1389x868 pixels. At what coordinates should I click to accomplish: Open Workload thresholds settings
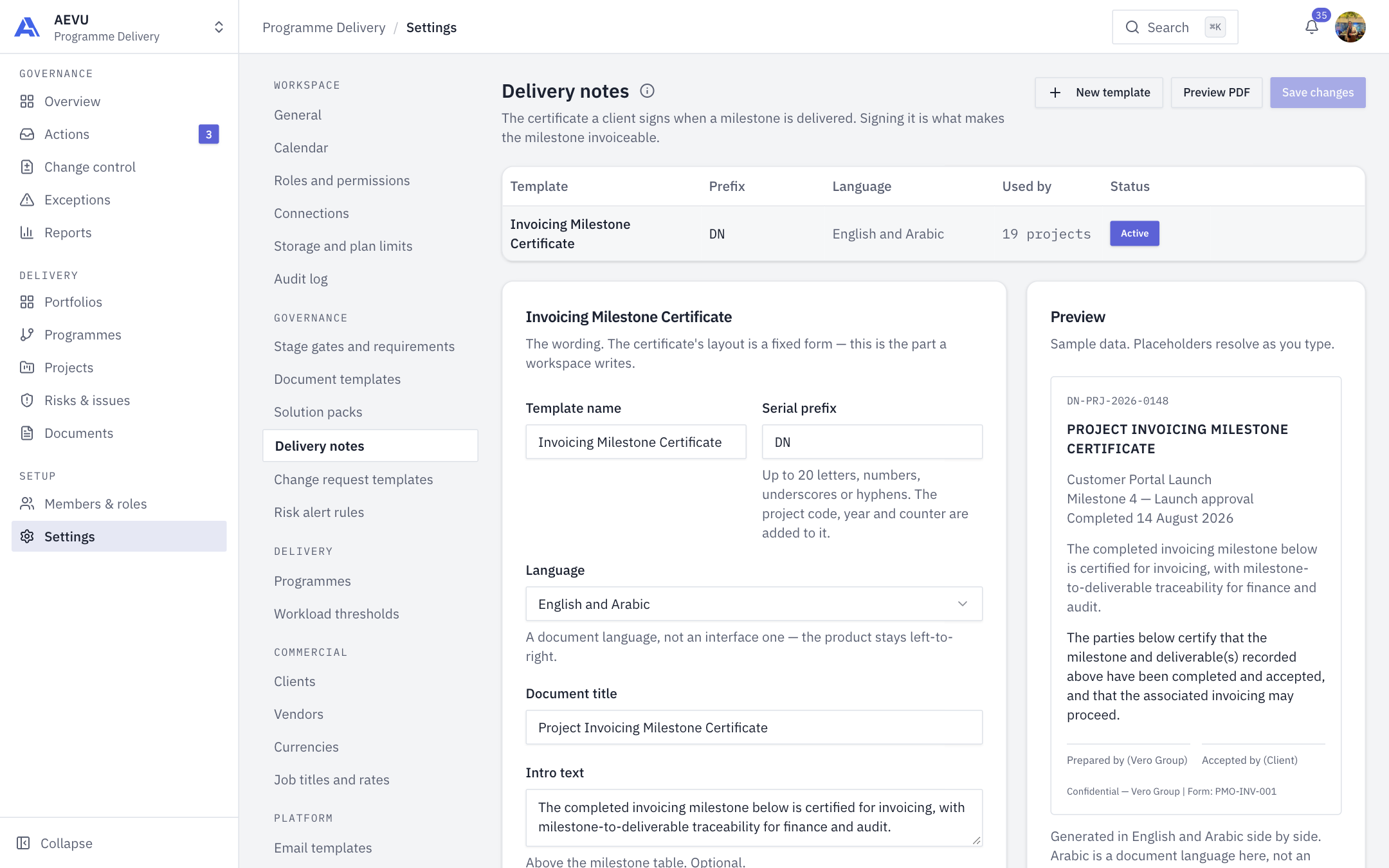click(x=336, y=614)
